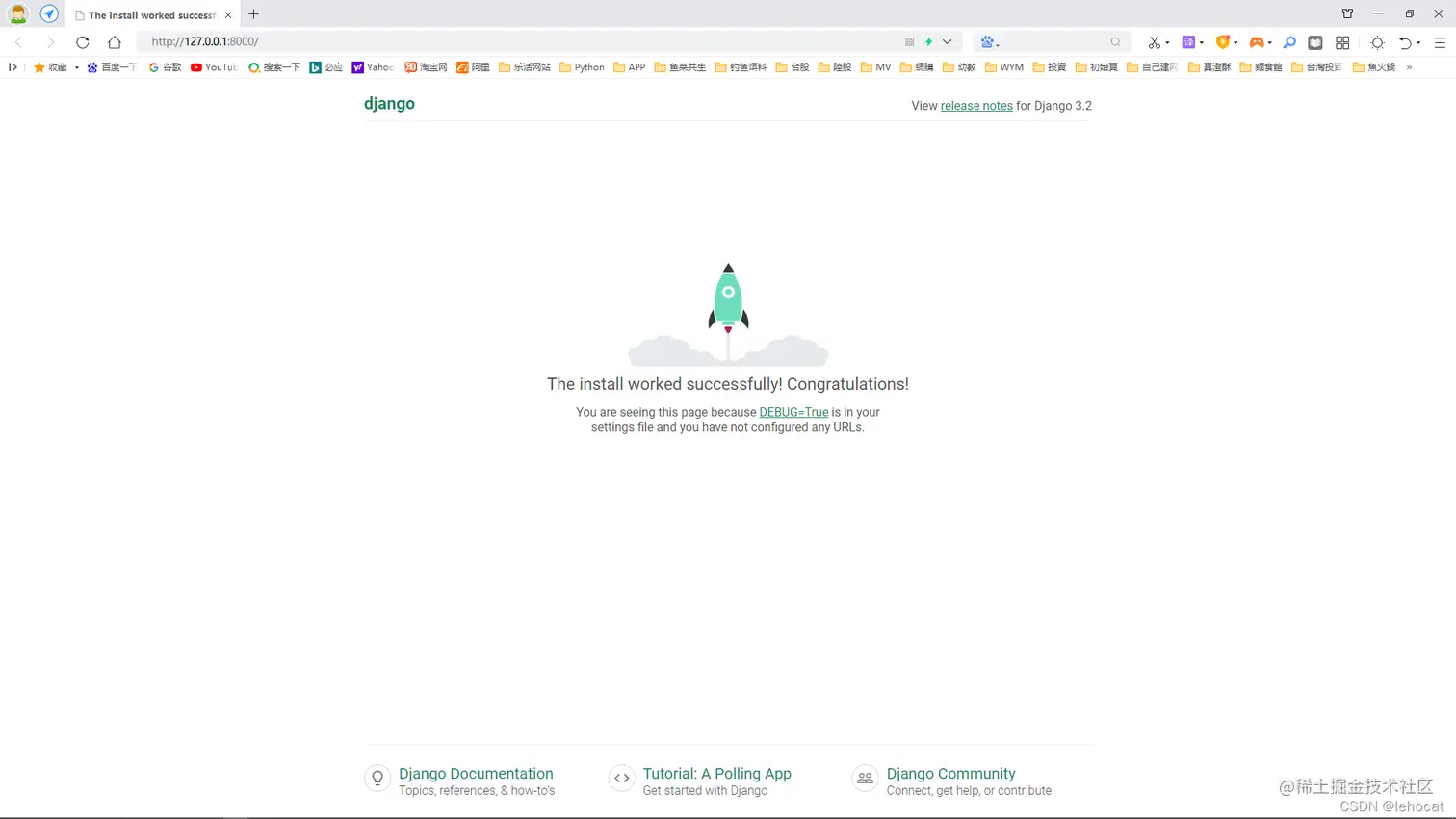This screenshot has height=819, width=1456.
Task: Open the browser skin shirt icon
Action: point(1347,13)
